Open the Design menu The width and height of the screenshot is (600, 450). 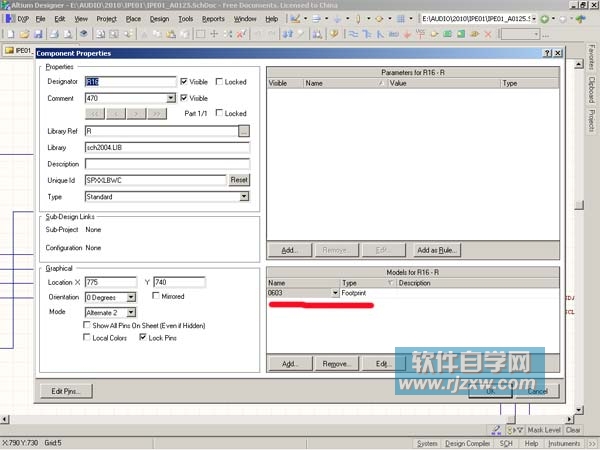(x=159, y=19)
